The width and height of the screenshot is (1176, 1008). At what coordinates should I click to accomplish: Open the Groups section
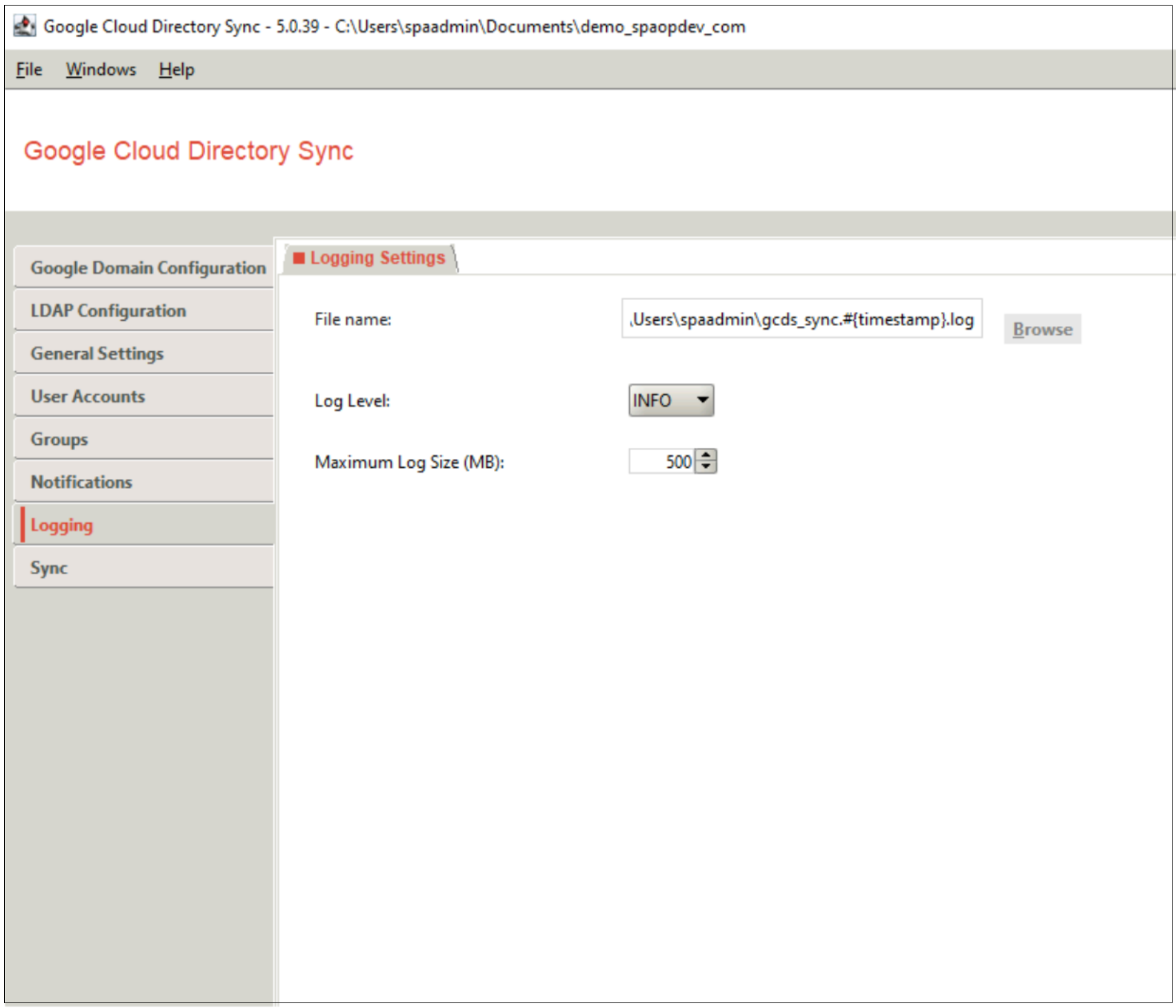[59, 439]
